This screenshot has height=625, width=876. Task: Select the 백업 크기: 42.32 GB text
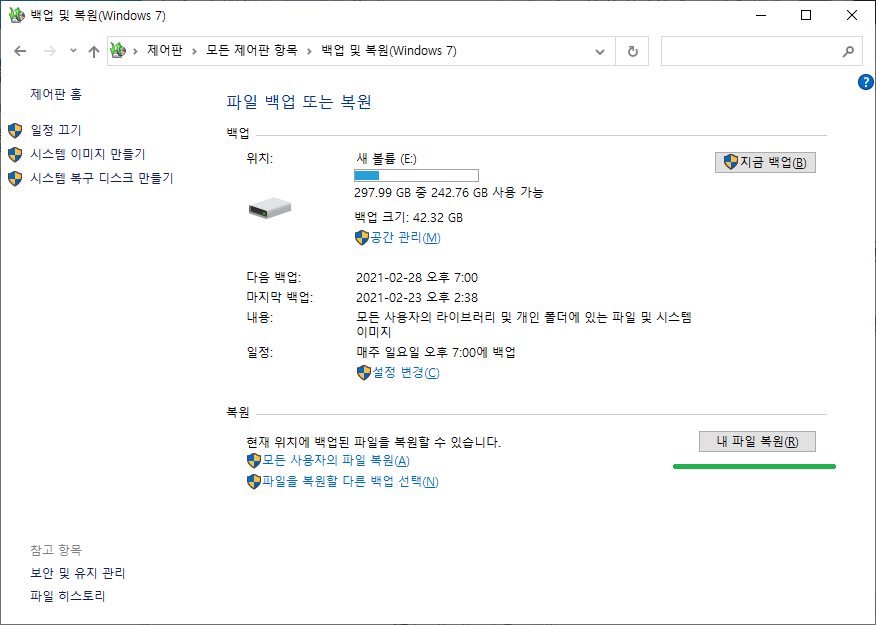click(x=409, y=218)
